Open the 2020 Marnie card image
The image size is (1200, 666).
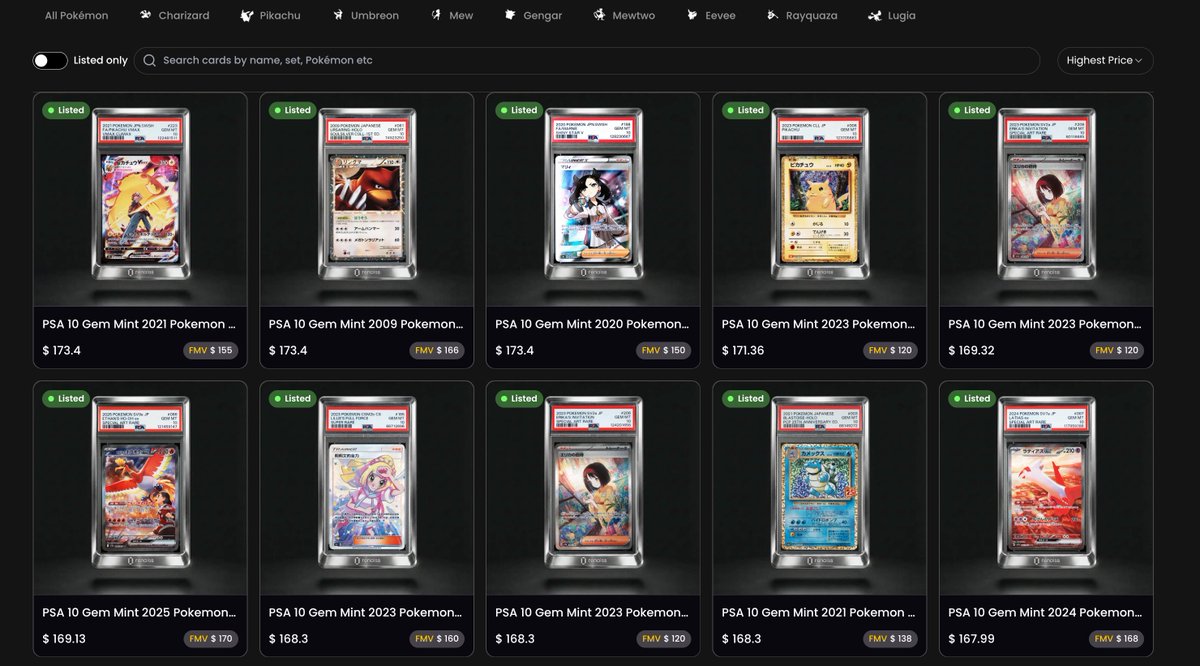[x=593, y=200]
